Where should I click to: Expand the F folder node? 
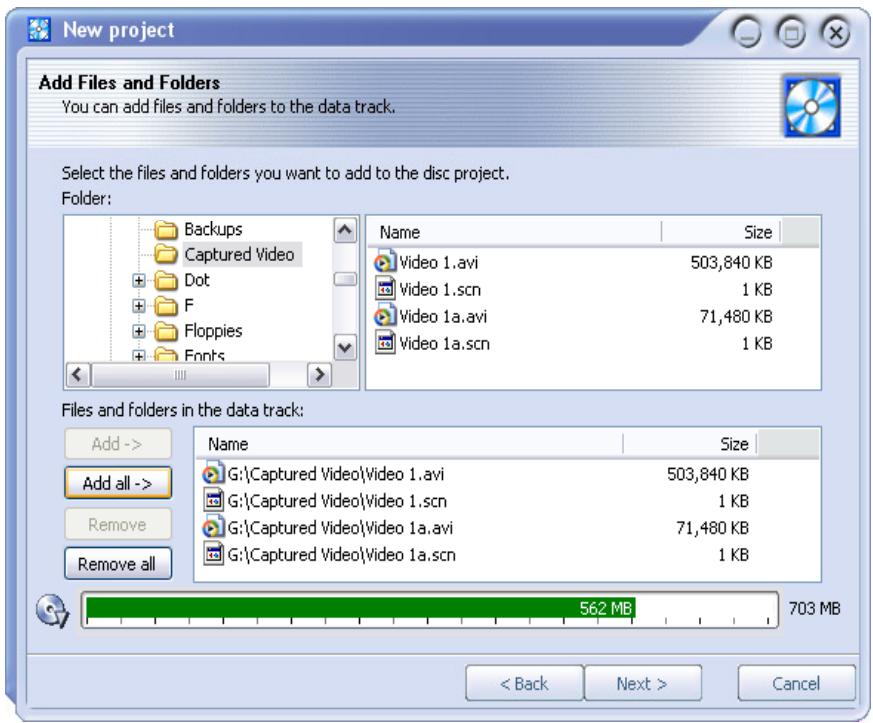coord(139,306)
